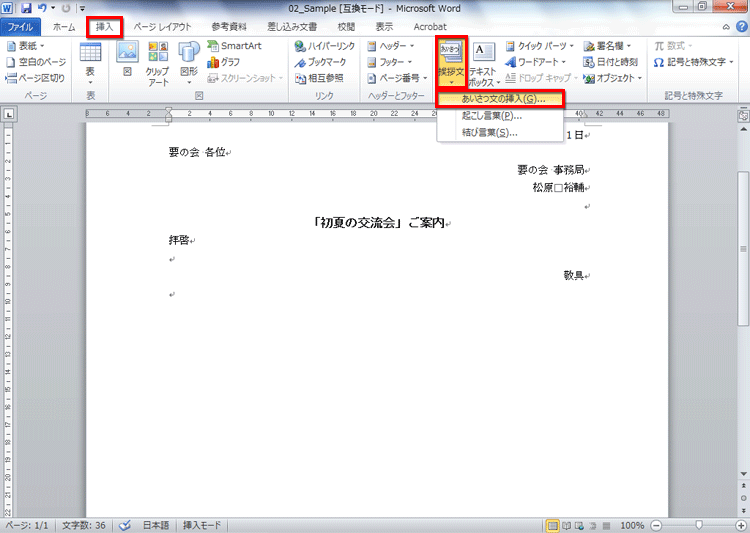This screenshot has width=750, height=533.
Task: Switch to Web Layout view
Action: pyautogui.click(x=579, y=525)
